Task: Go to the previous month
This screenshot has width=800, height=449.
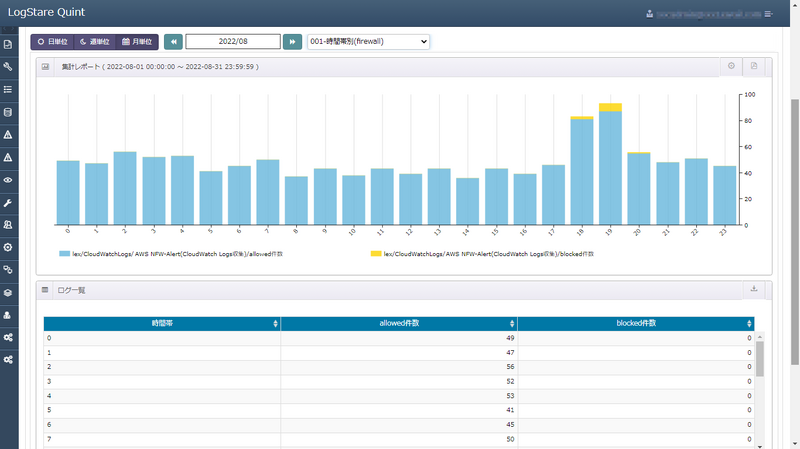Action: [x=173, y=42]
